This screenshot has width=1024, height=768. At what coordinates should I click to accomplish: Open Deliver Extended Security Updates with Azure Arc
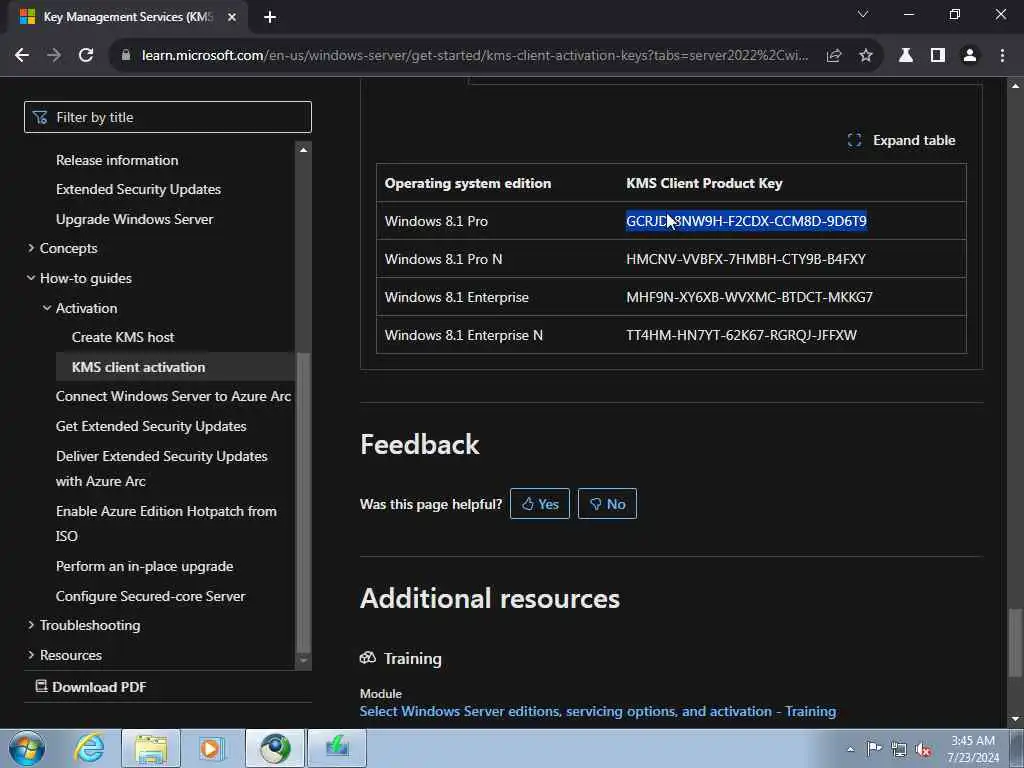point(161,468)
